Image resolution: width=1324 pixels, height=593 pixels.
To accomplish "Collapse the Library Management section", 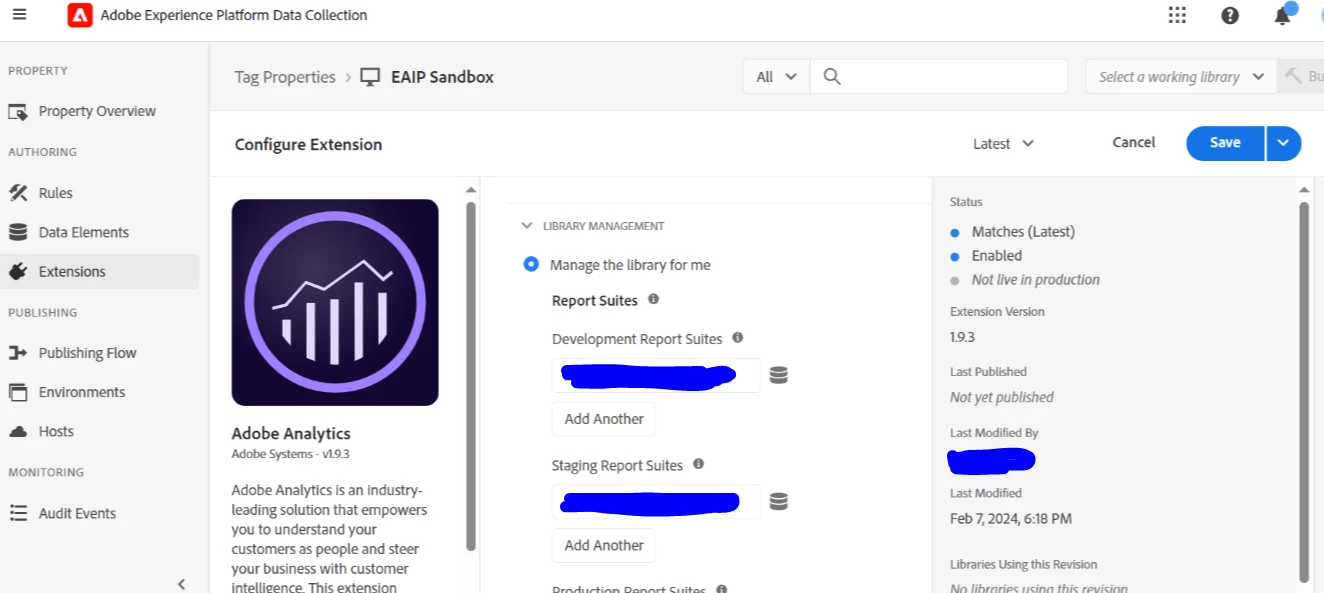I will pyautogui.click(x=527, y=226).
